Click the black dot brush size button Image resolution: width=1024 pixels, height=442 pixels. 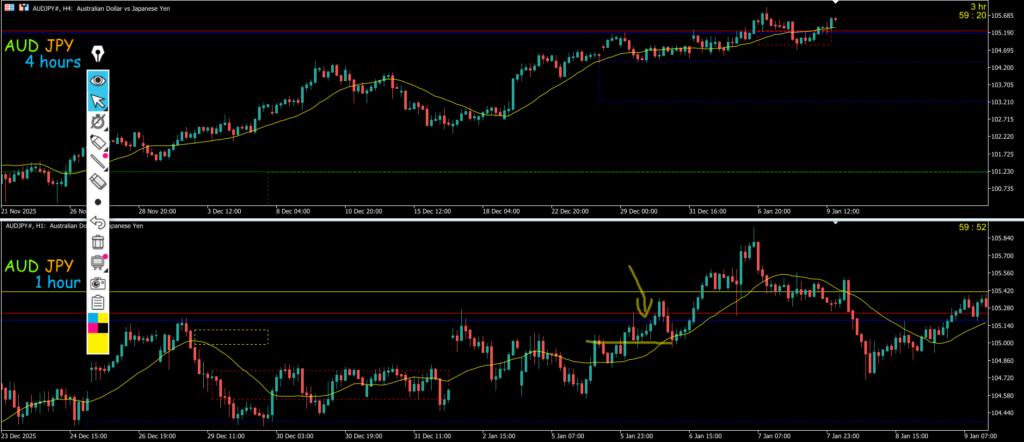[x=98, y=202]
